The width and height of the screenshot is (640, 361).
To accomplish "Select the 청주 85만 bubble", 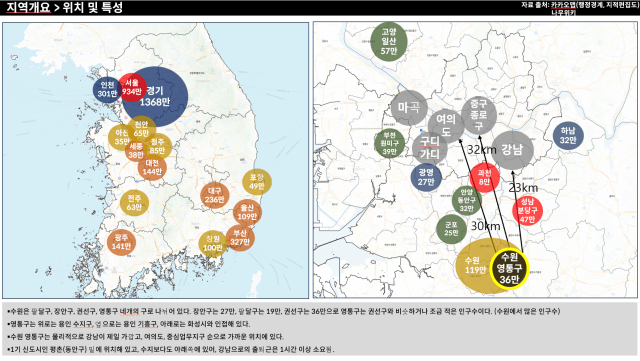I will click(157, 146).
